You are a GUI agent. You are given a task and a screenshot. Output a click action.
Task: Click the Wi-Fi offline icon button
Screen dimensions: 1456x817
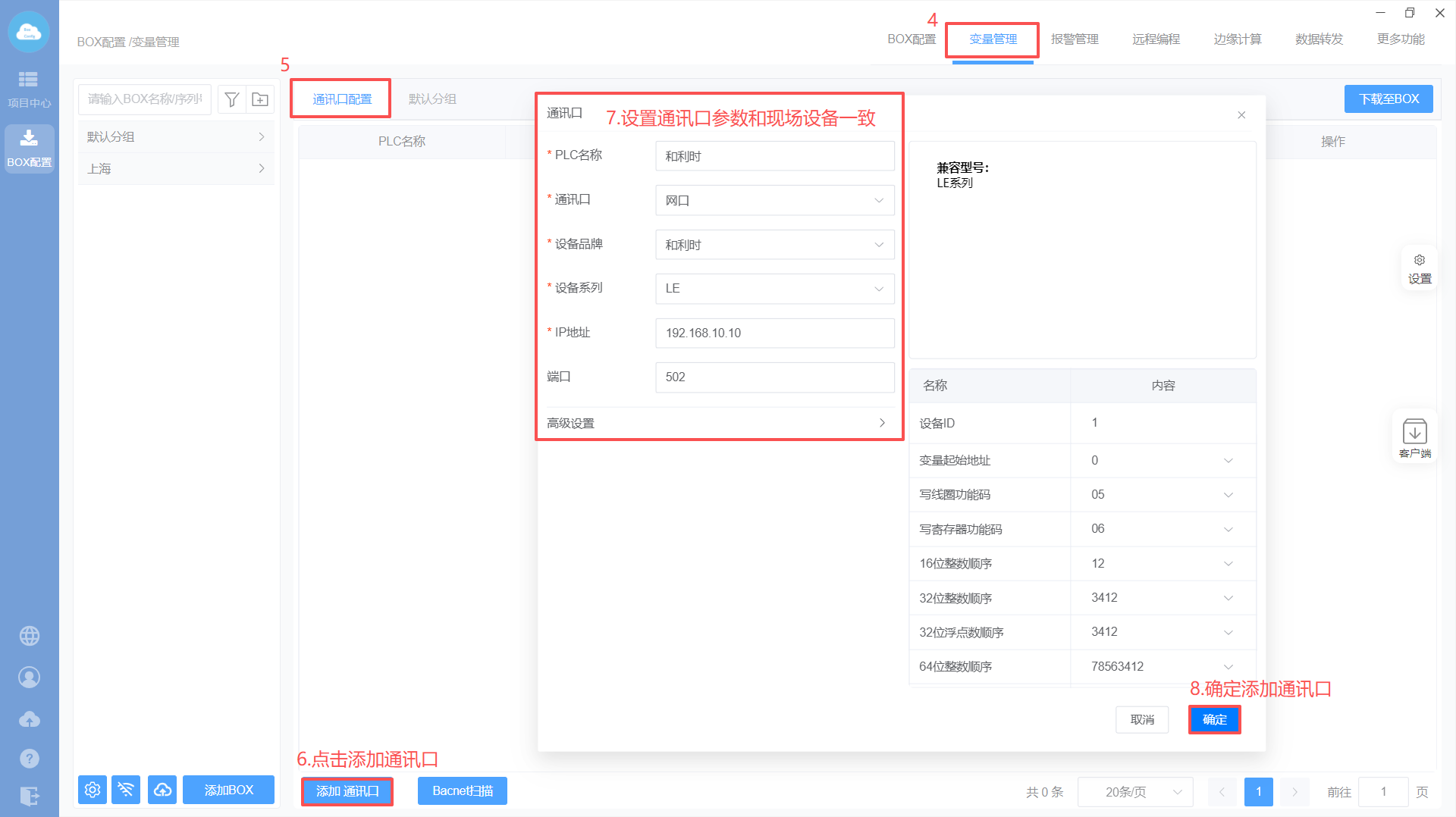click(126, 790)
